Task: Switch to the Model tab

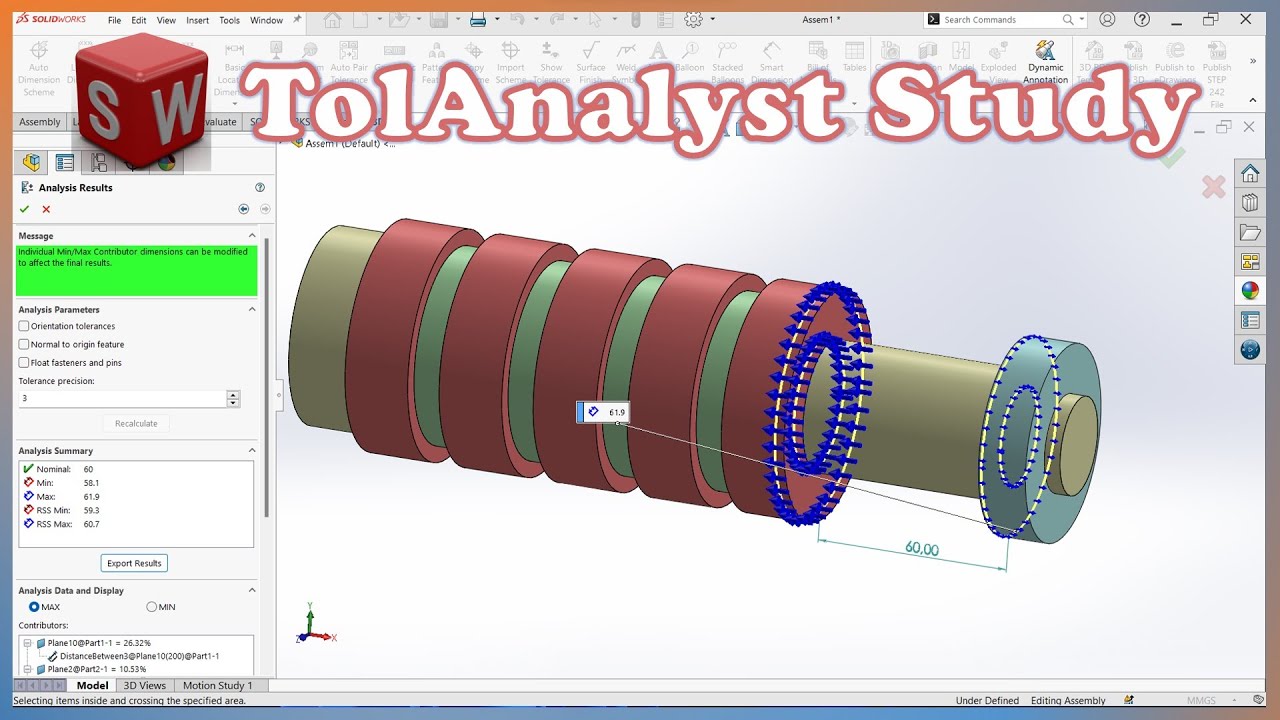Action: click(x=92, y=685)
